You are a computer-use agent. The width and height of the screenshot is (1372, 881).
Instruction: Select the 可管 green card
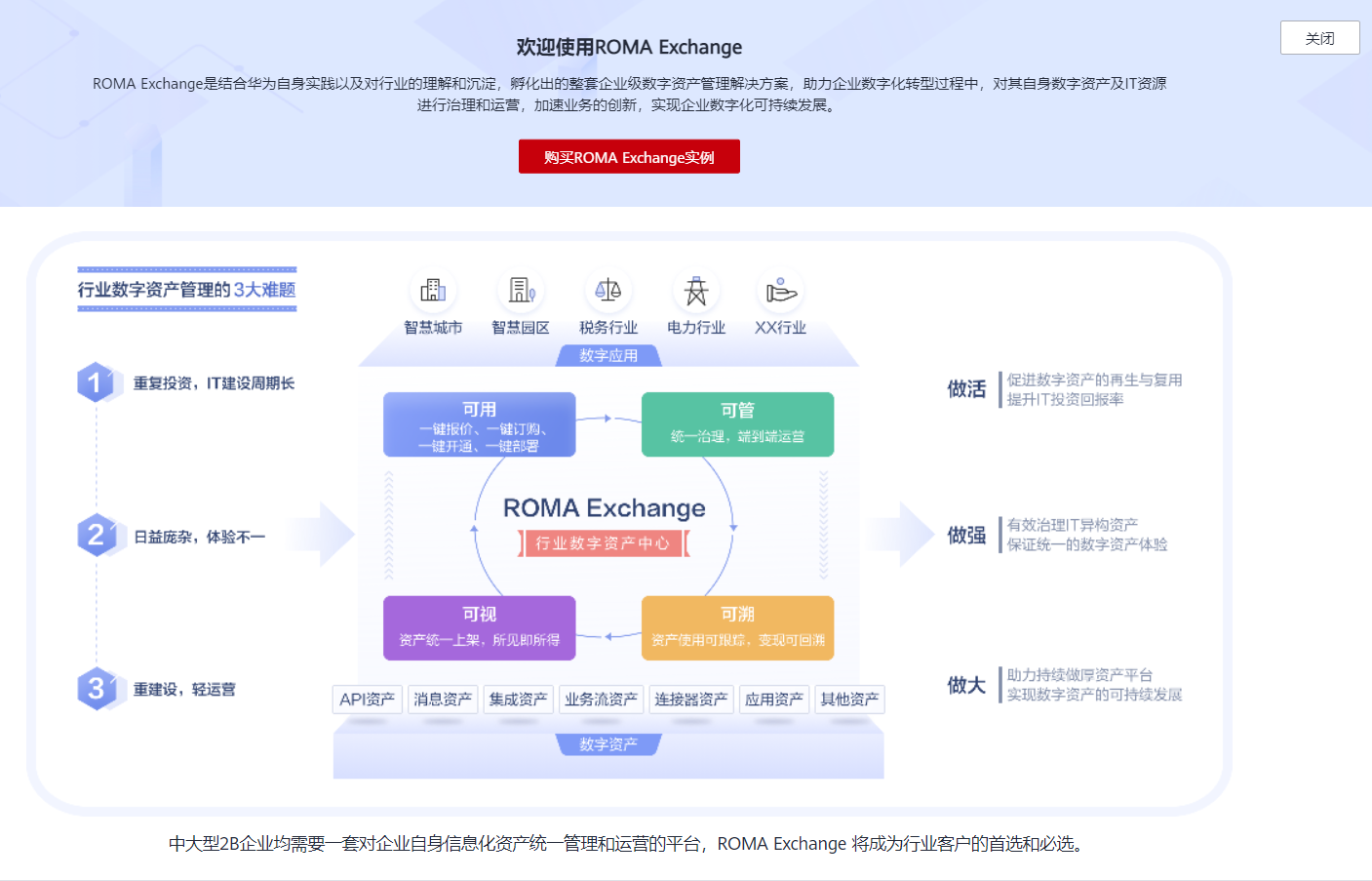(738, 424)
